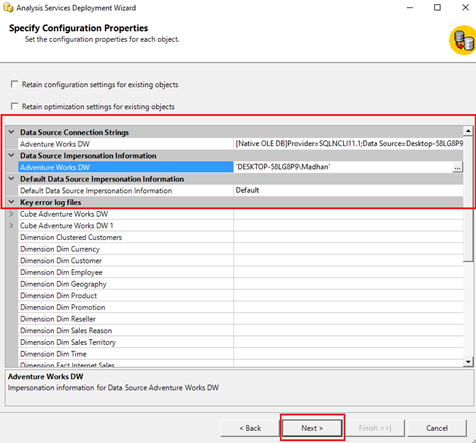Select Cube Adventure Works DW label

click(64, 214)
